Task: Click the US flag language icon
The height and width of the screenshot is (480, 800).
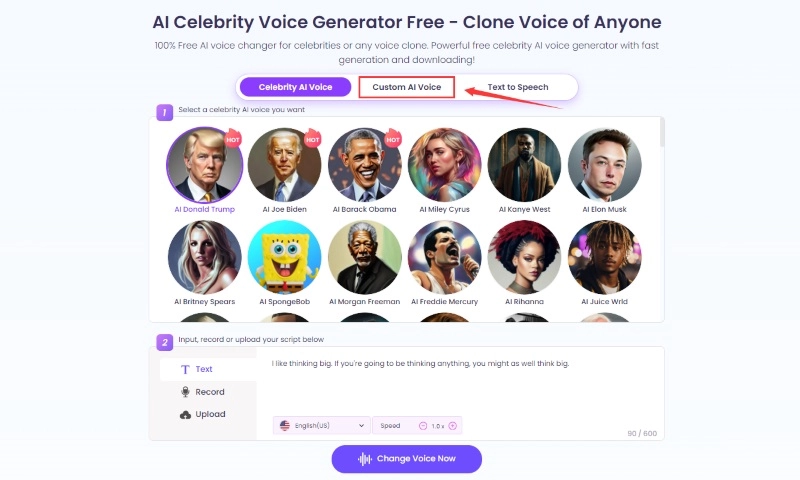Action: coord(285,425)
